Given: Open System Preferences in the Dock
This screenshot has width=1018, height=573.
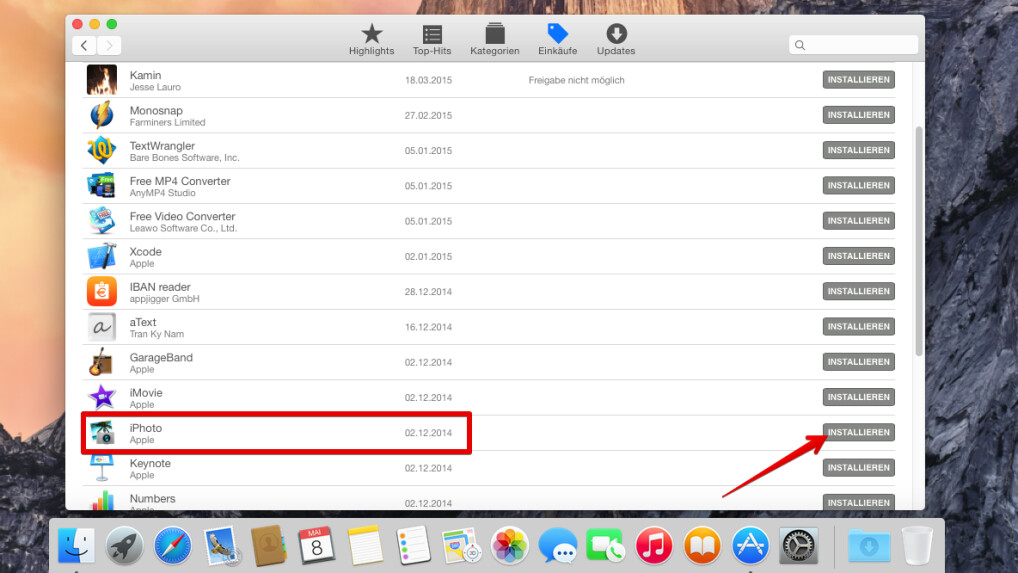Looking at the screenshot, I should point(798,546).
